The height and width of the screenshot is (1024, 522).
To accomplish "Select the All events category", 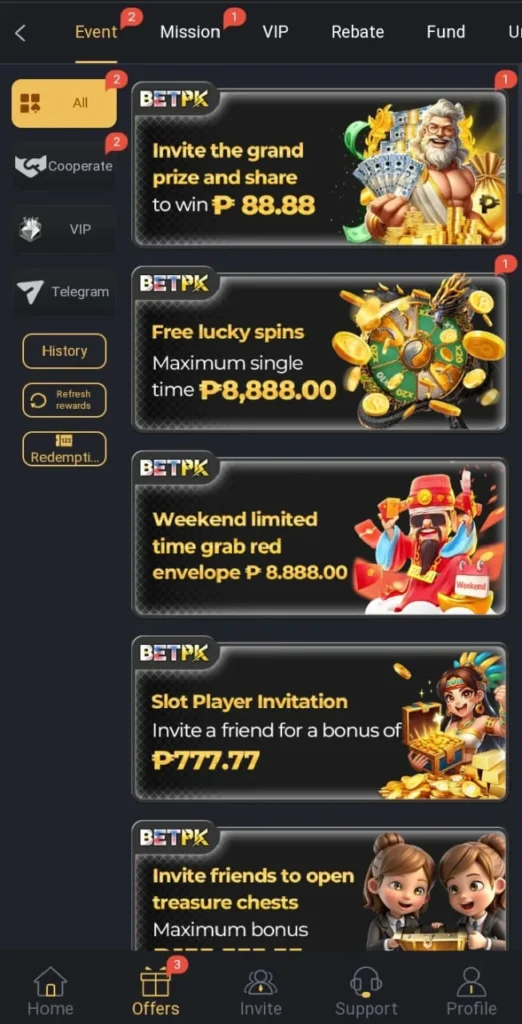I will 64,103.
